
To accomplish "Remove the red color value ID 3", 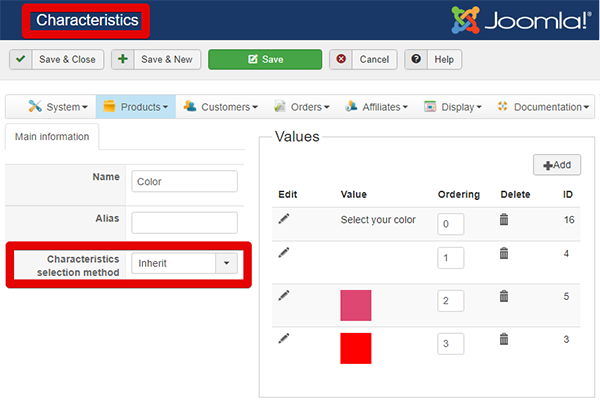I will [x=504, y=340].
